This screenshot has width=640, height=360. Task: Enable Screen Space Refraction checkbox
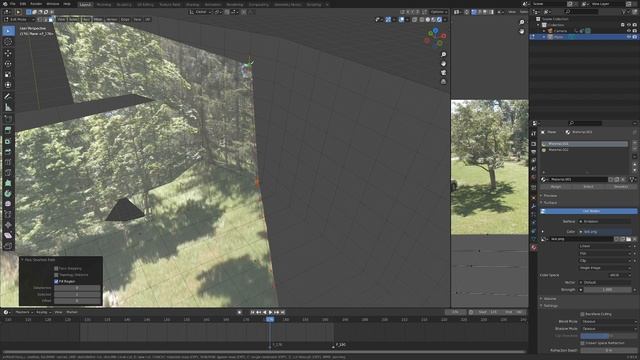pos(582,343)
